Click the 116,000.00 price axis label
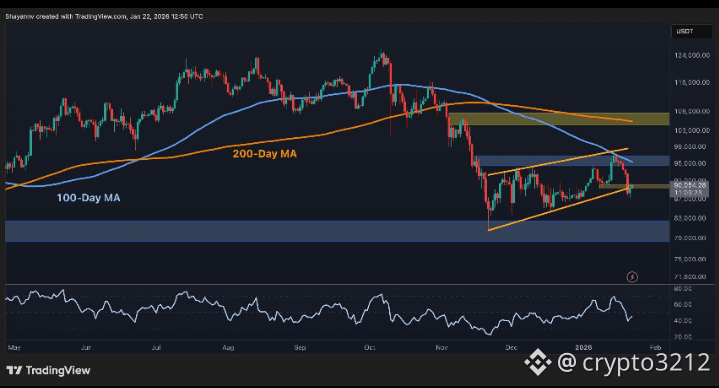 coord(692,83)
